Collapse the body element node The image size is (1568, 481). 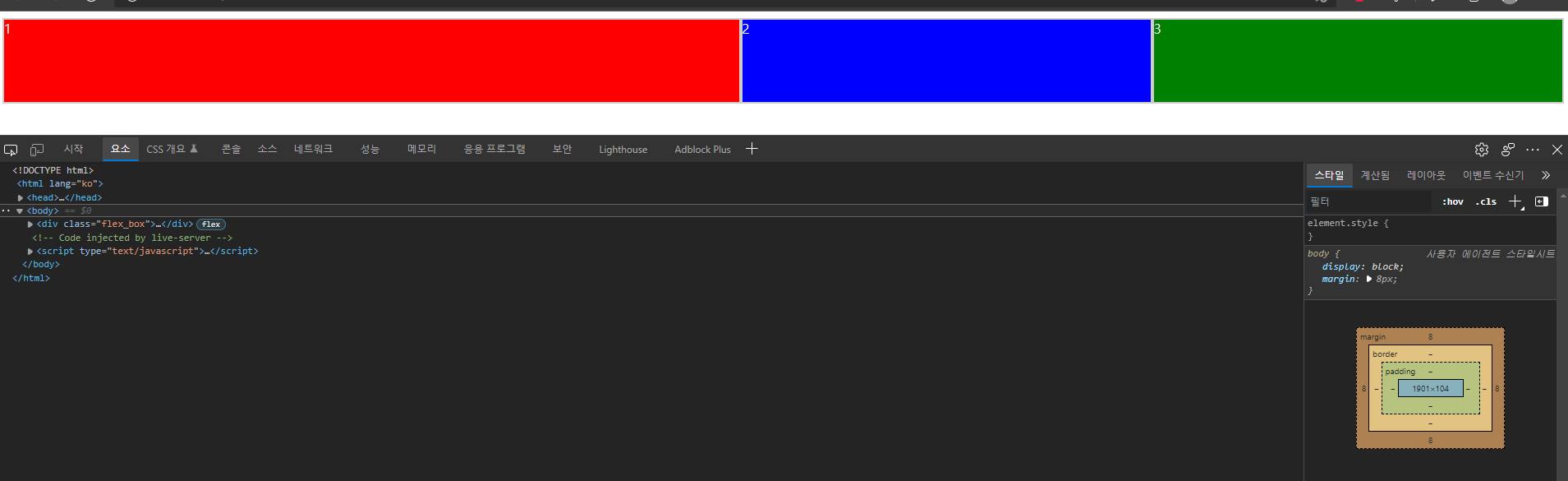pyautogui.click(x=20, y=211)
